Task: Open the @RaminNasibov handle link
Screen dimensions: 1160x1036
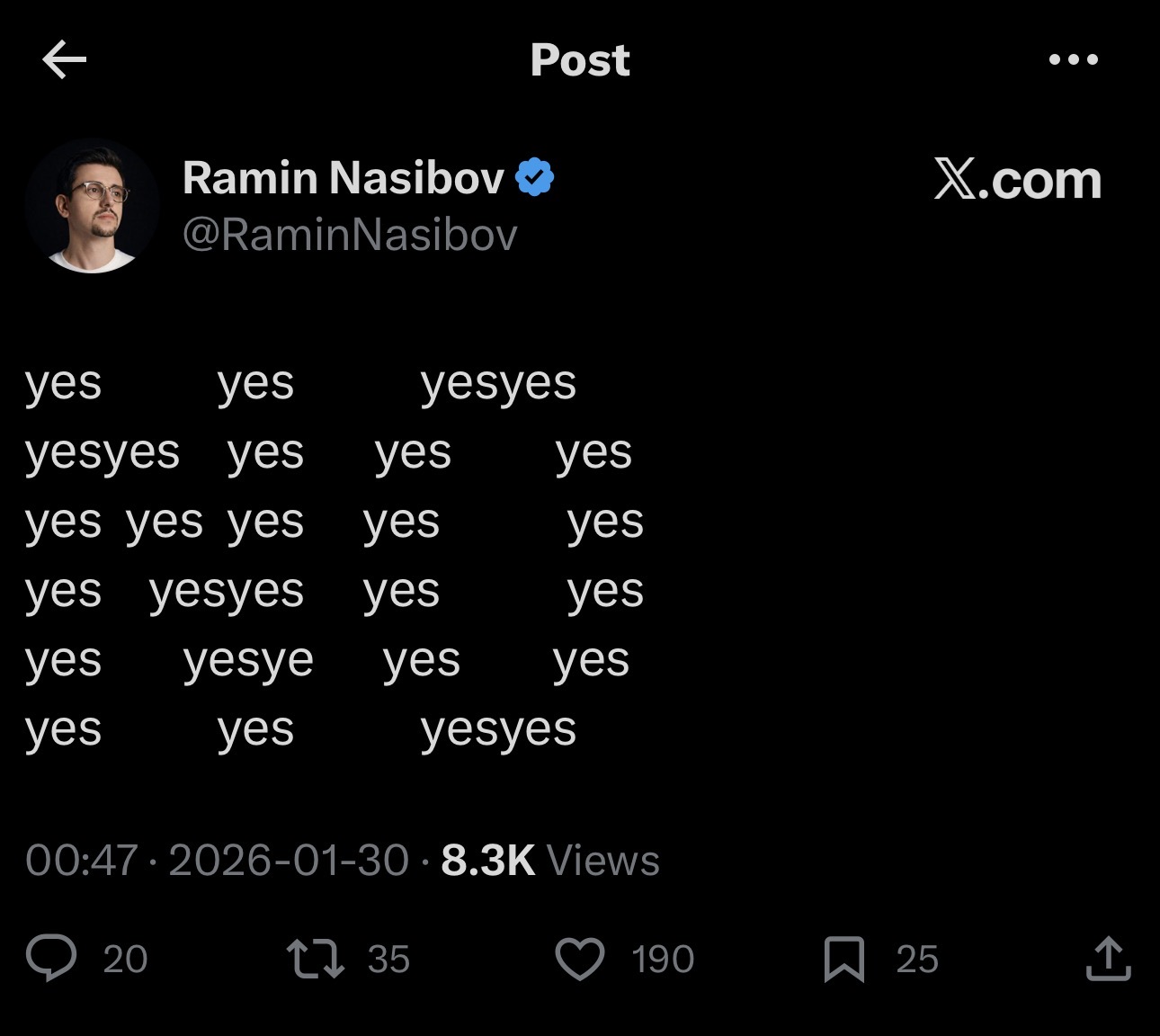Action: click(350, 235)
